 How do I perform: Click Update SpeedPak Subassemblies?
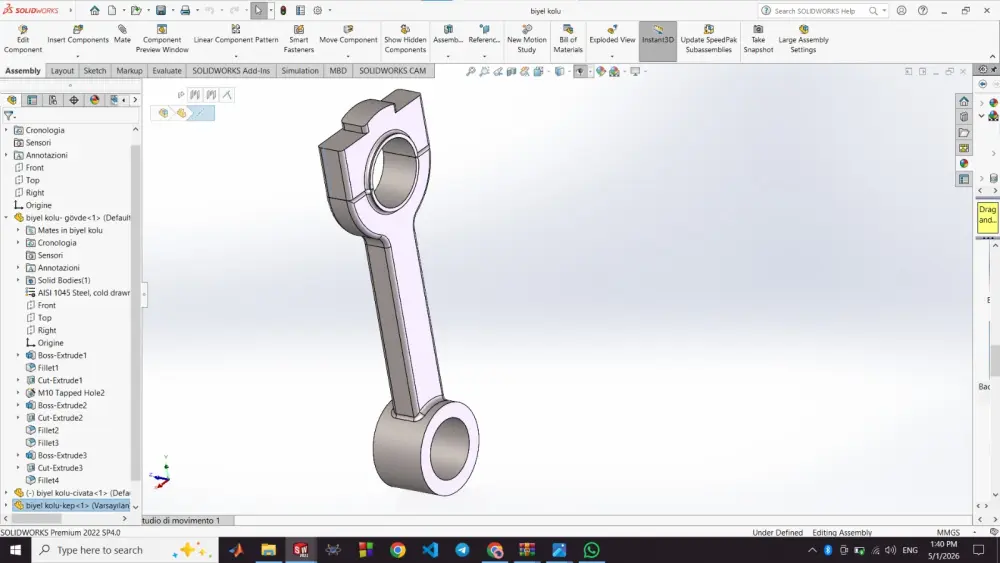[709, 39]
